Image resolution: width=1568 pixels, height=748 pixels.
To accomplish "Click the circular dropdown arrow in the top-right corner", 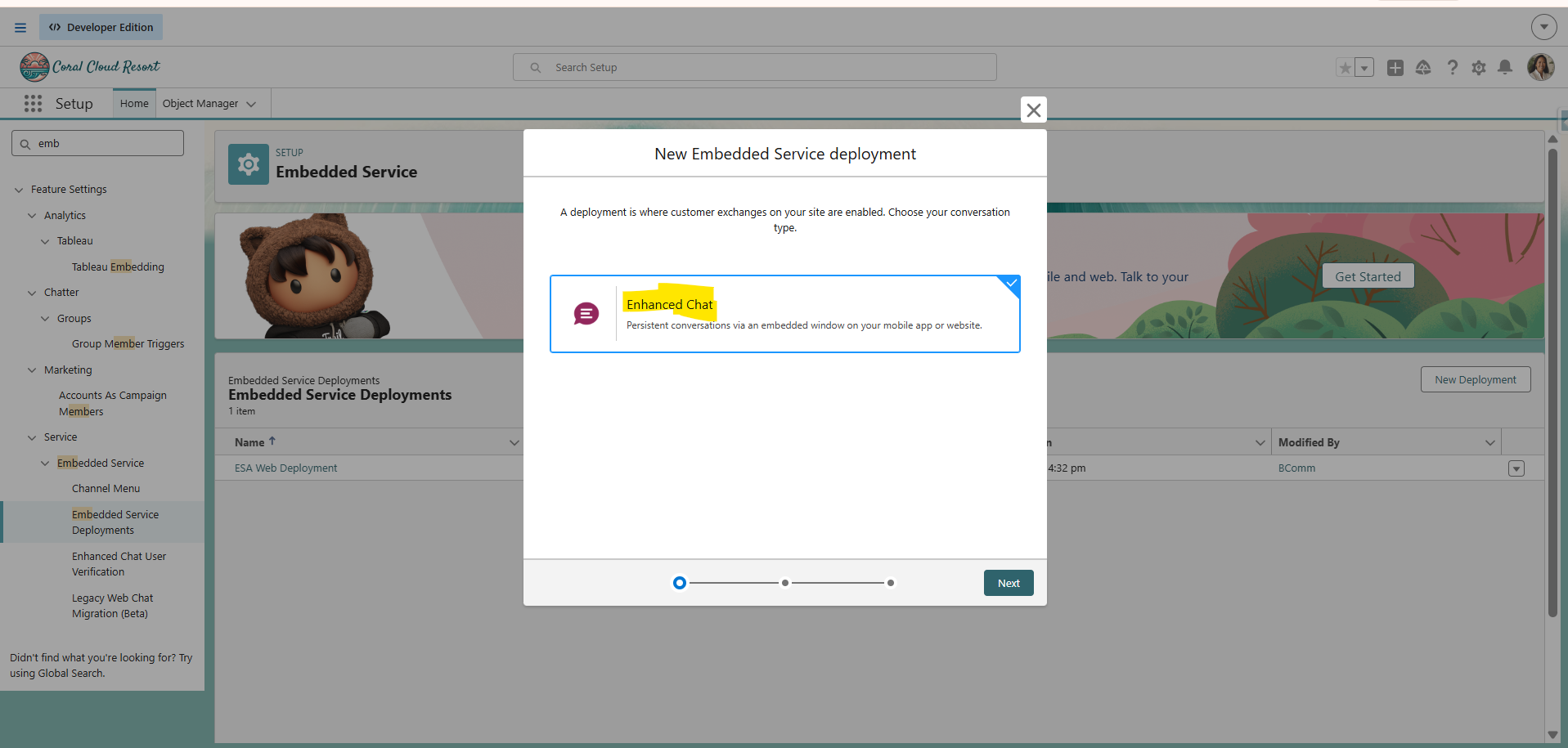I will click(1544, 27).
